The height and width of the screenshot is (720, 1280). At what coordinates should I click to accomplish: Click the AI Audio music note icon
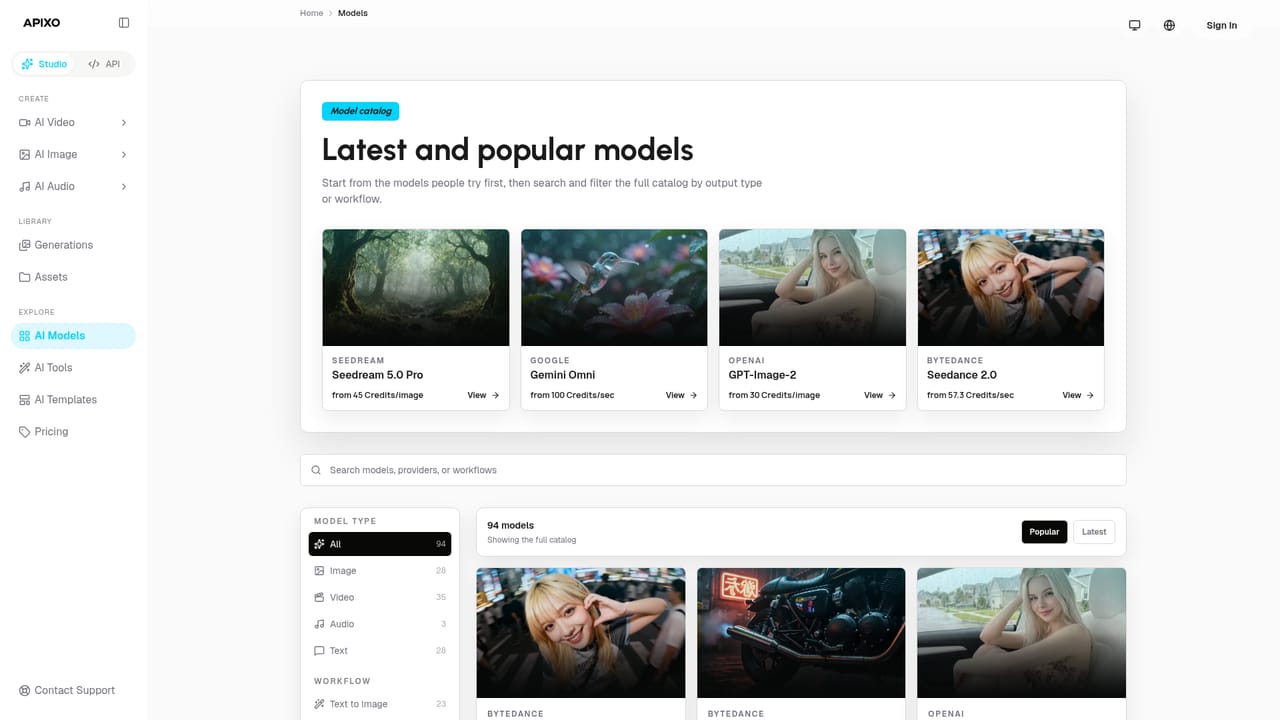(x=25, y=186)
